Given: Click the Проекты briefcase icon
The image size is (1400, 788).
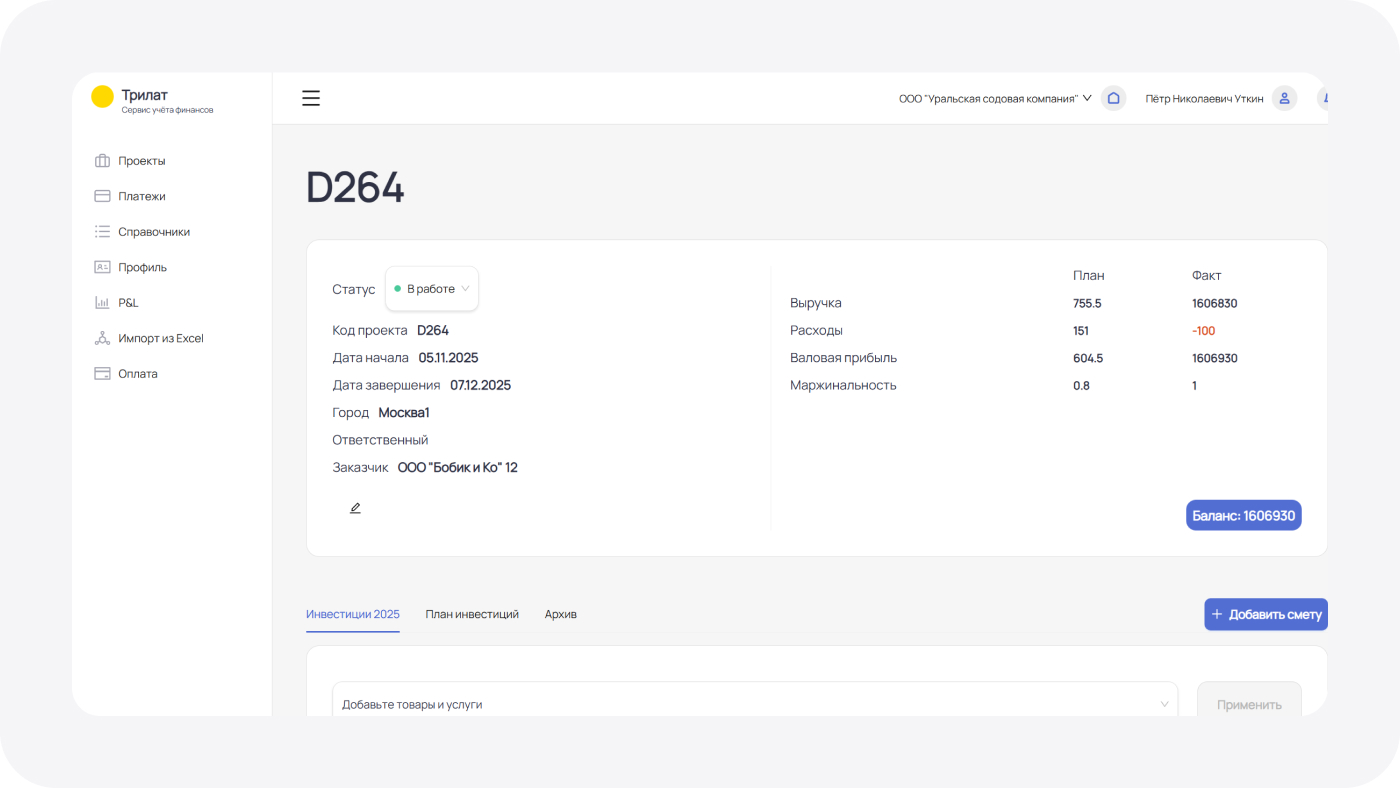Looking at the screenshot, I should click(x=102, y=161).
